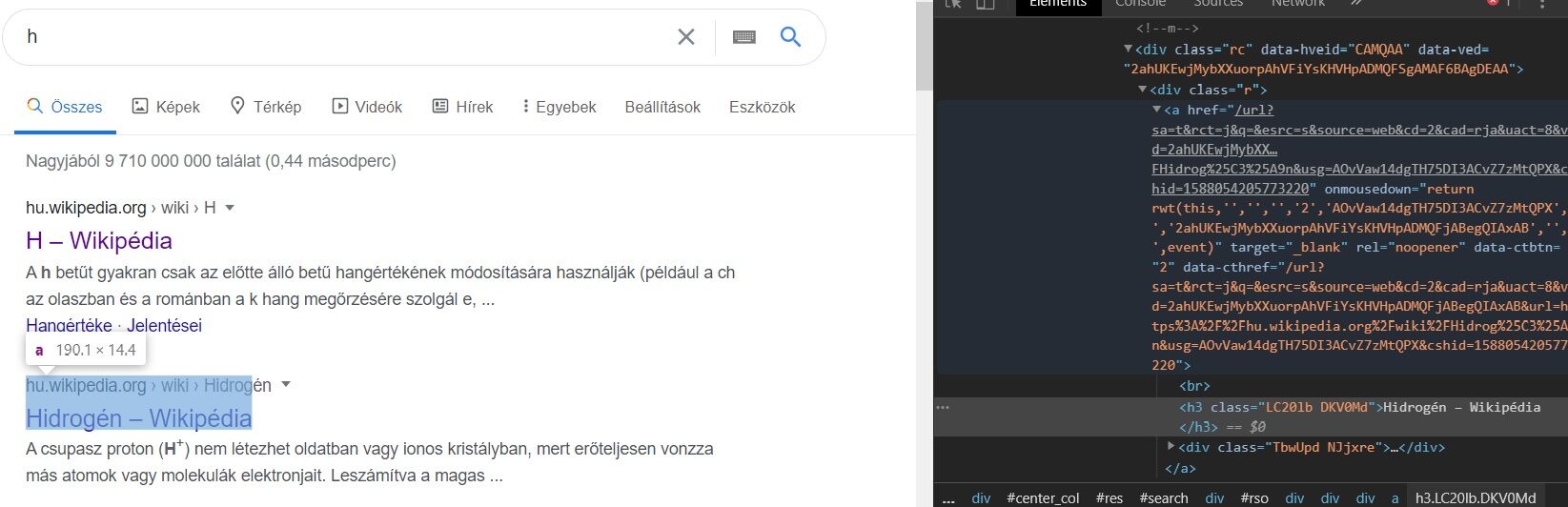
Task: Open the Eszközök tools menu
Action: coord(763,107)
